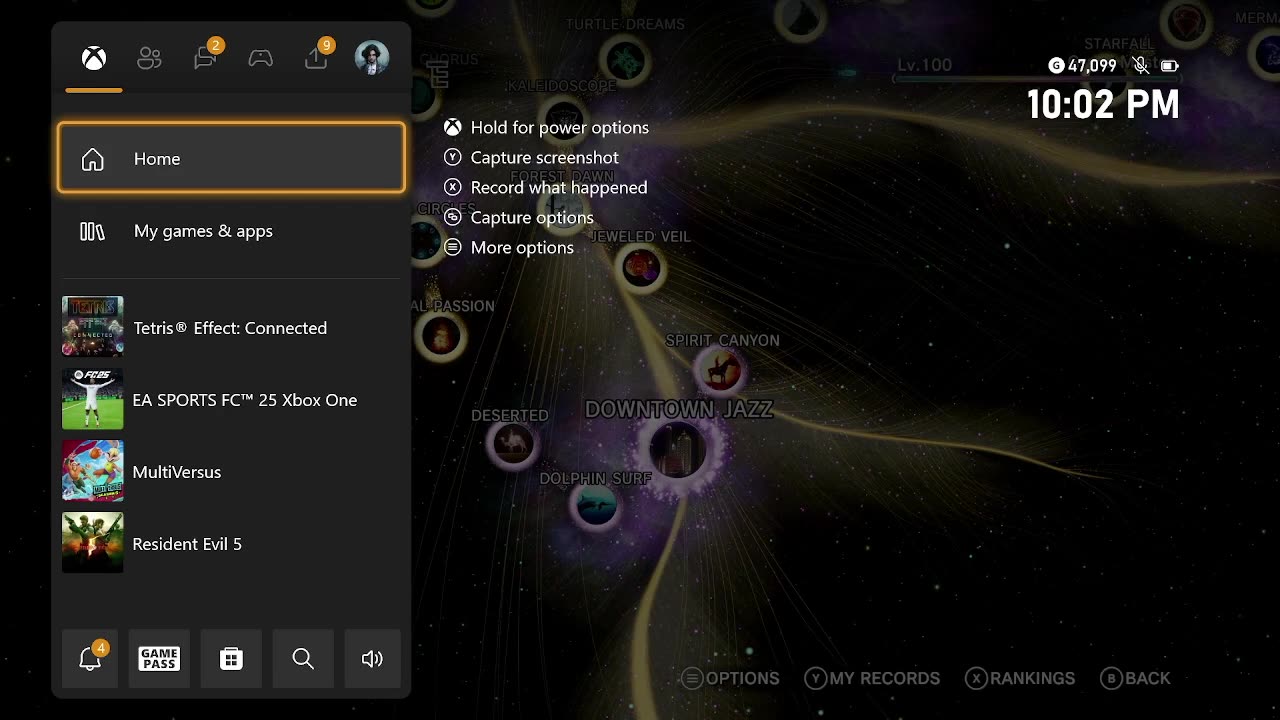The width and height of the screenshot is (1280, 720).
Task: Open notifications bell
Action: point(90,658)
